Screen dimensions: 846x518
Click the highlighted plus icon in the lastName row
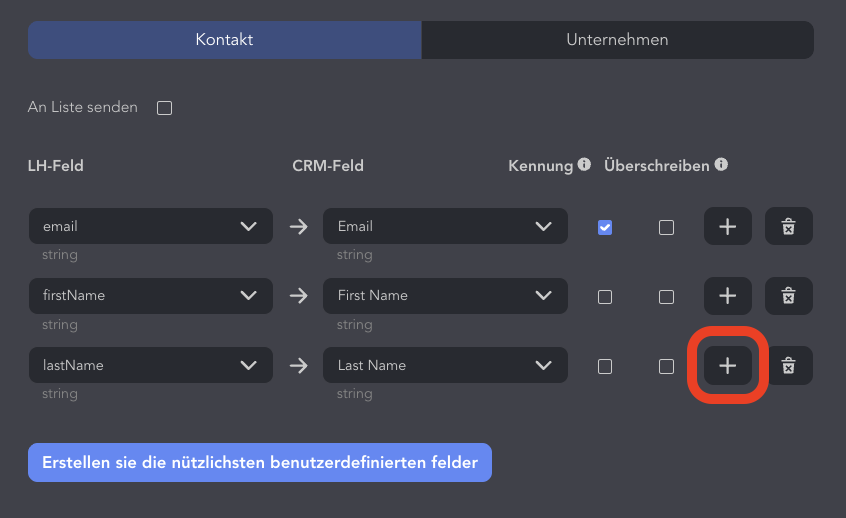727,365
